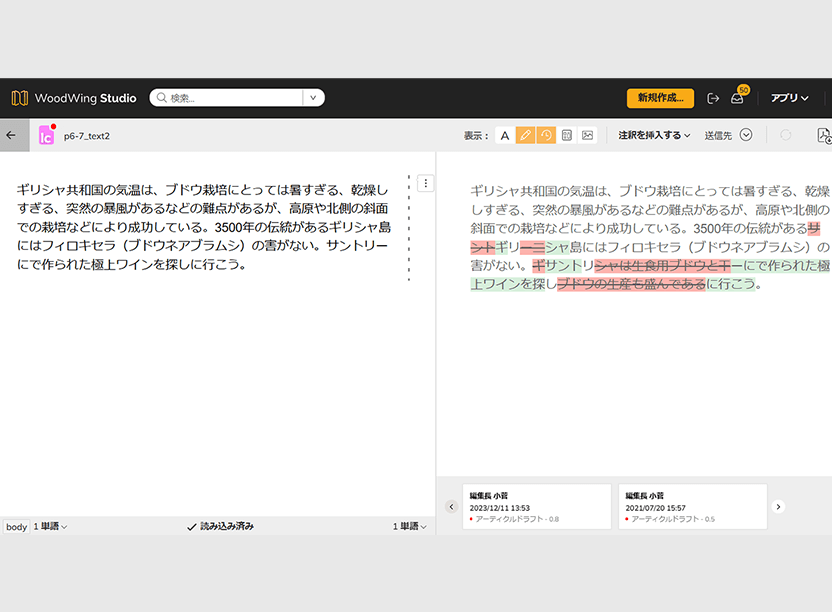Open the アプリ menu
The image size is (832, 612).
(789, 98)
